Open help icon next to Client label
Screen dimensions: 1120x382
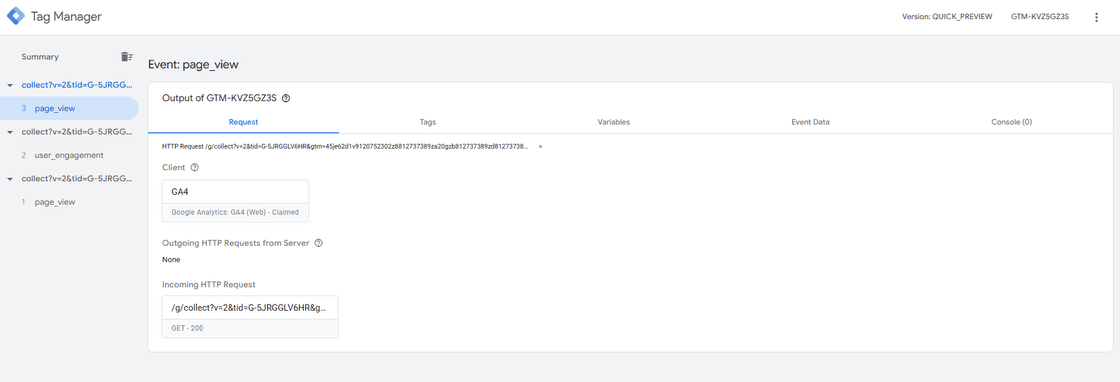pyautogui.click(x=194, y=167)
